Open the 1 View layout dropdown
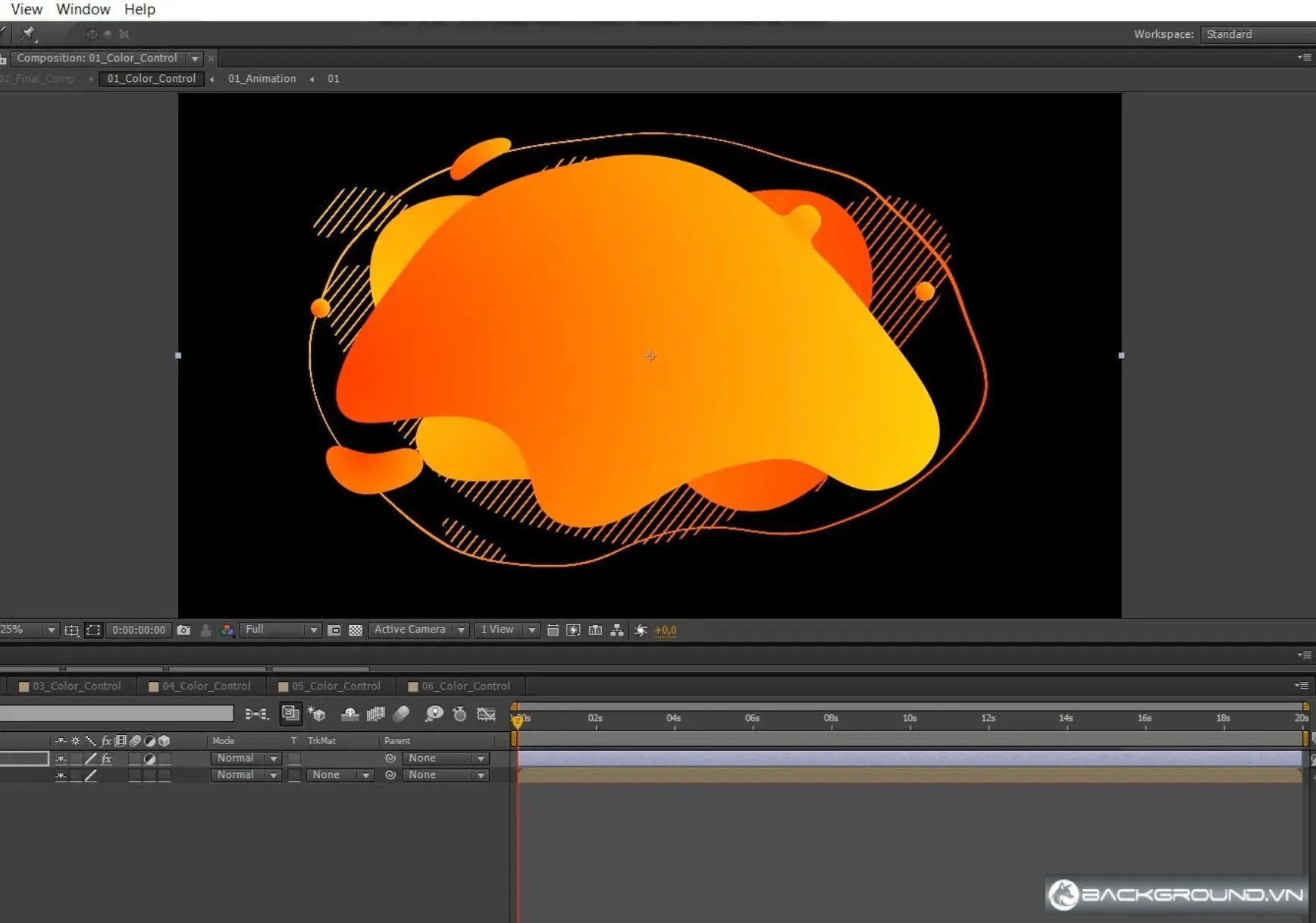 click(506, 630)
